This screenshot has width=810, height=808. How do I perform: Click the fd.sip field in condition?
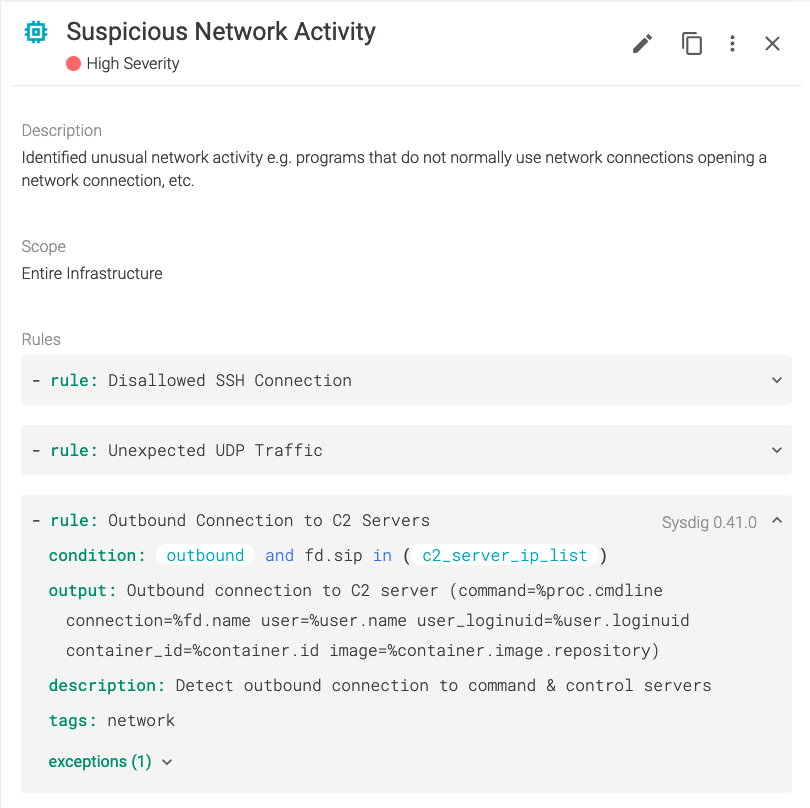pos(333,555)
